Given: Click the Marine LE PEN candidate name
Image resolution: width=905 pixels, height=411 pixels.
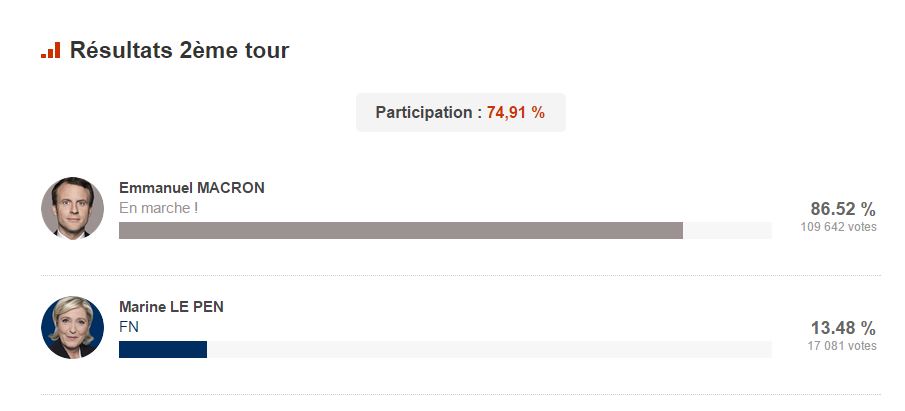Looking at the screenshot, I should tap(171, 307).
